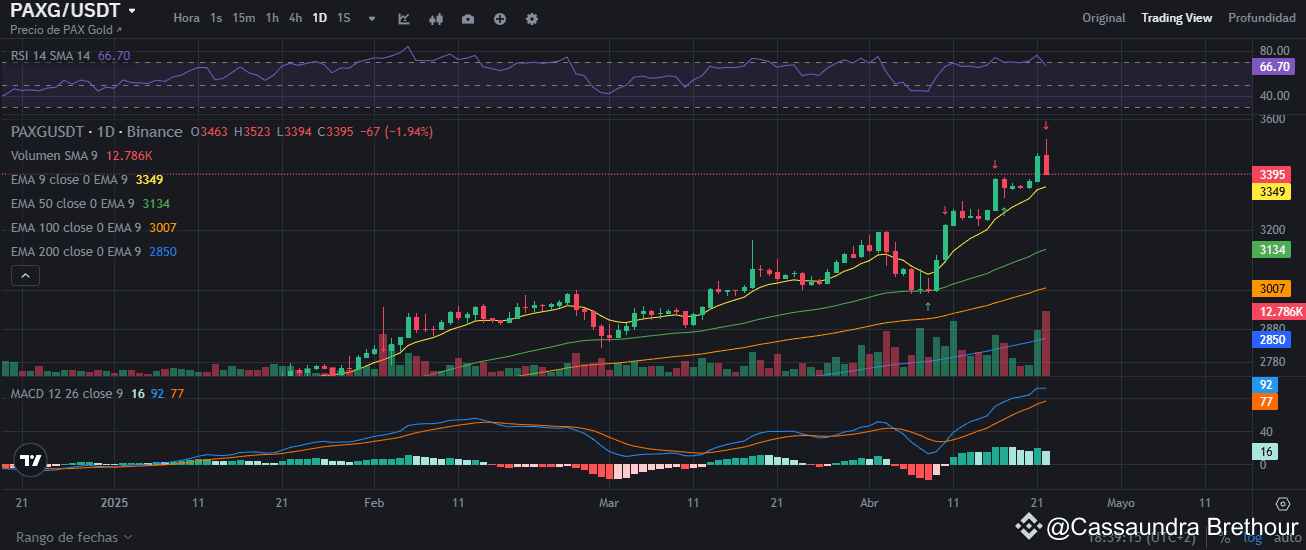
Task: Open the candlestick chart type icon
Action: tap(435, 19)
